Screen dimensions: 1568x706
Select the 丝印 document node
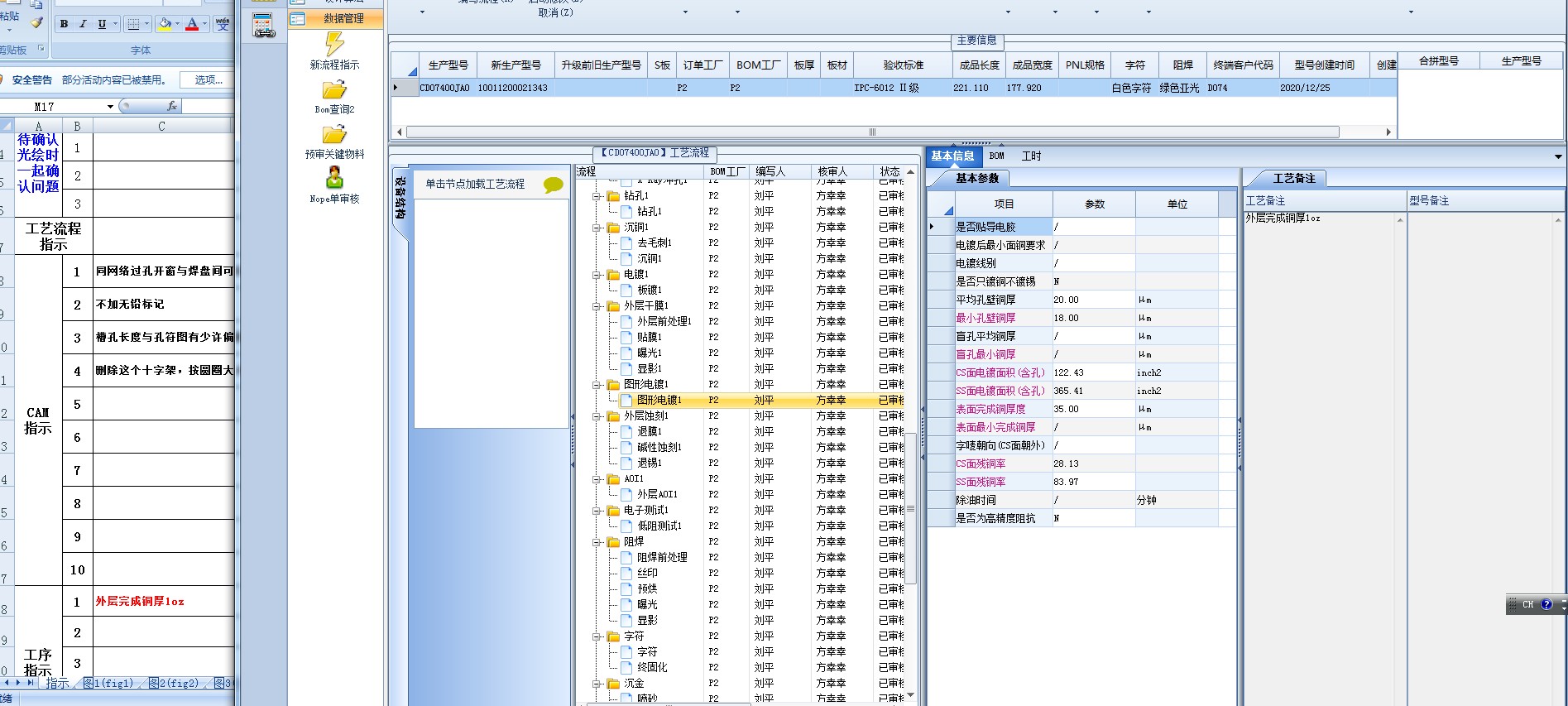(x=647, y=573)
